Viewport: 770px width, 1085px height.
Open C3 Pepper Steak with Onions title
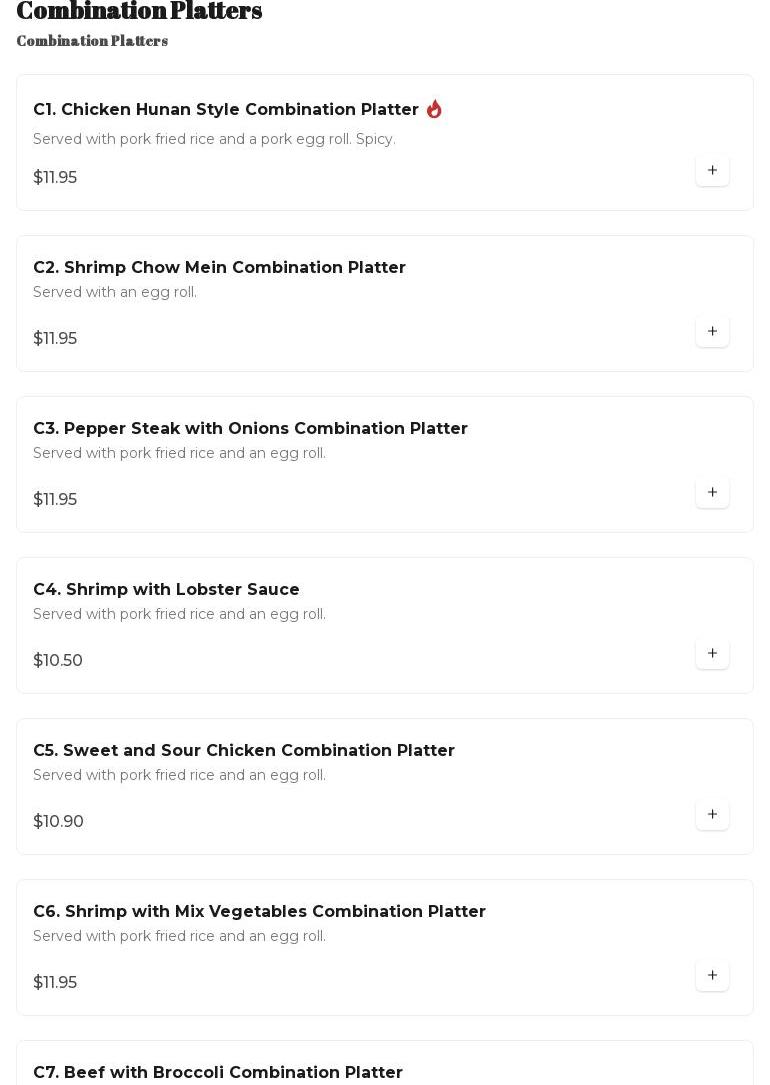[250, 428]
